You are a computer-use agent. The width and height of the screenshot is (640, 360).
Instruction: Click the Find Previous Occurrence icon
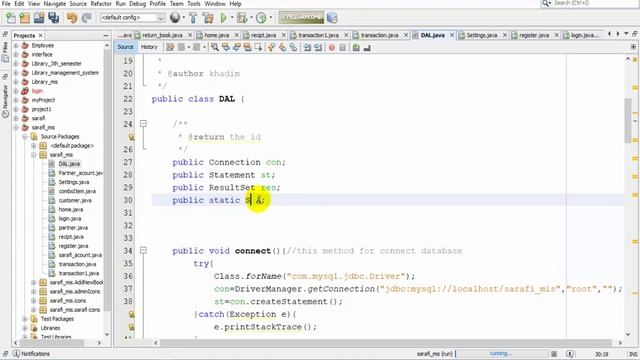[x=225, y=48]
